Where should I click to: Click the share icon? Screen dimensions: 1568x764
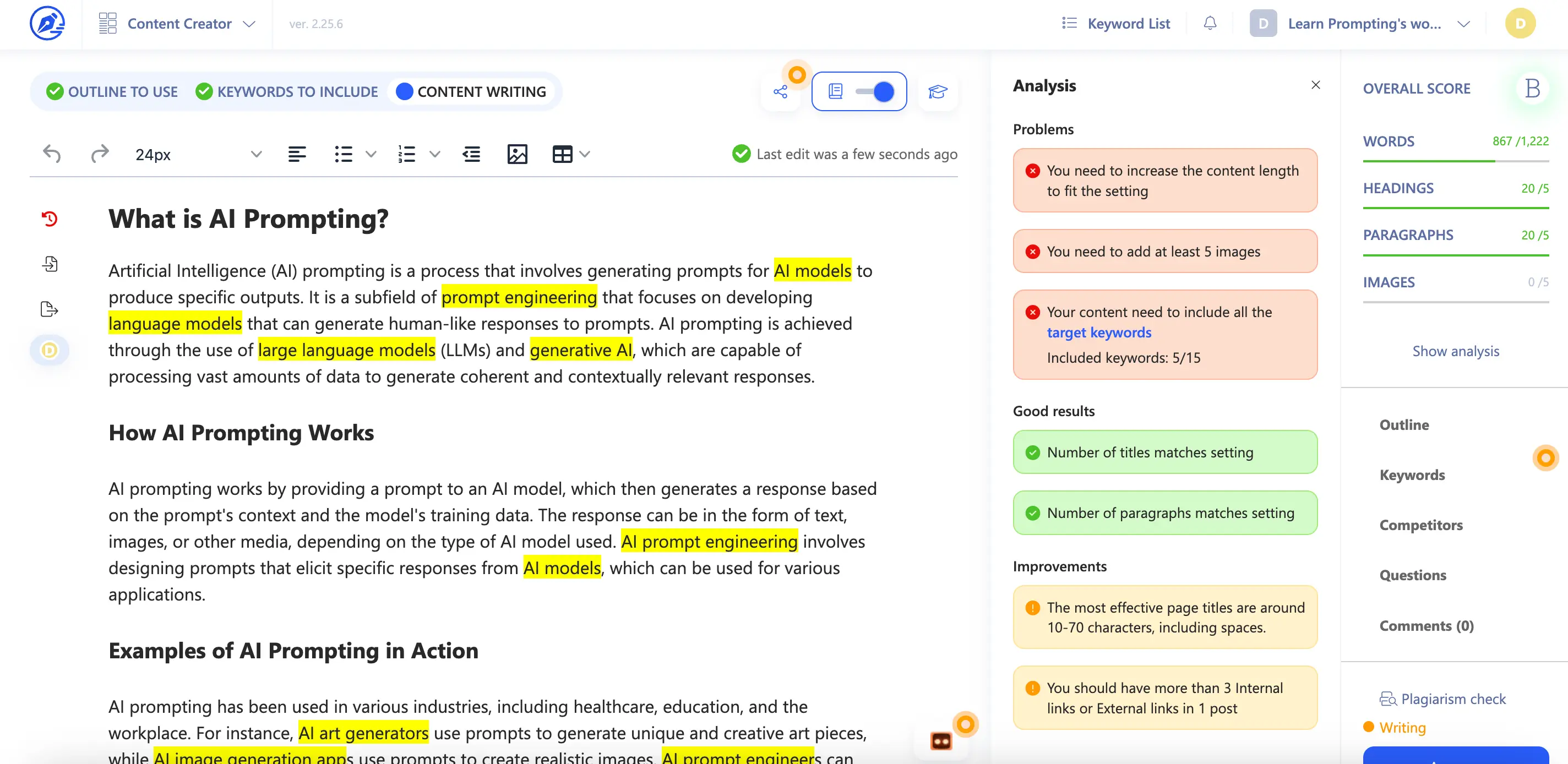coord(780,92)
